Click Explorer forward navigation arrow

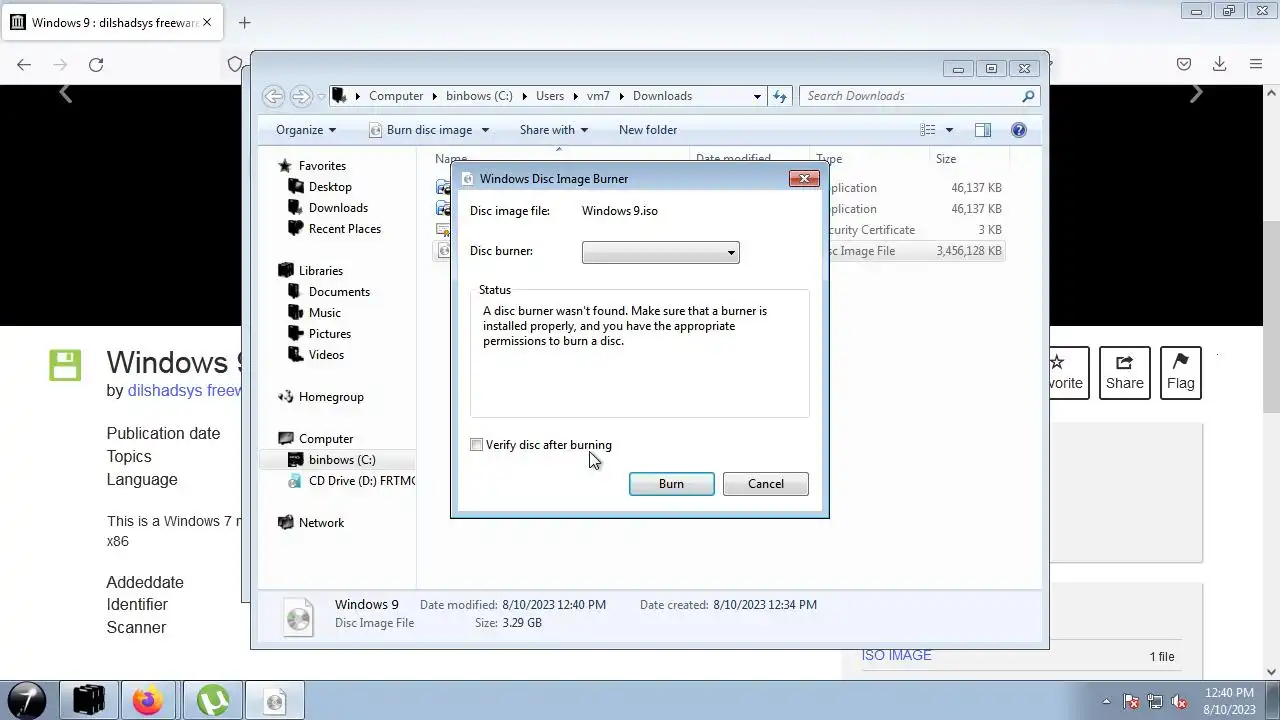click(x=300, y=96)
